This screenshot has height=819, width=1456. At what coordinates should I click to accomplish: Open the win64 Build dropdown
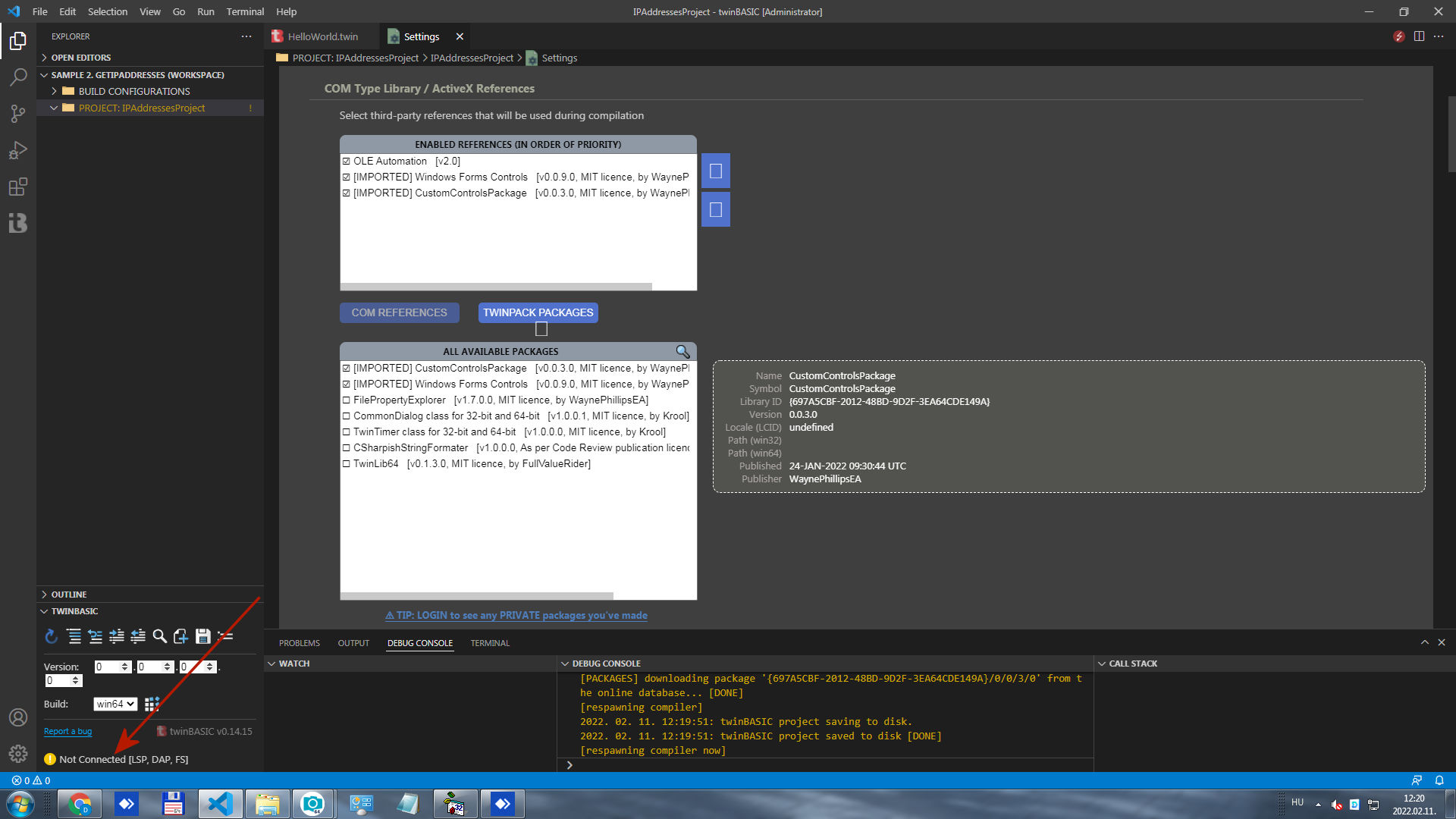coord(115,704)
